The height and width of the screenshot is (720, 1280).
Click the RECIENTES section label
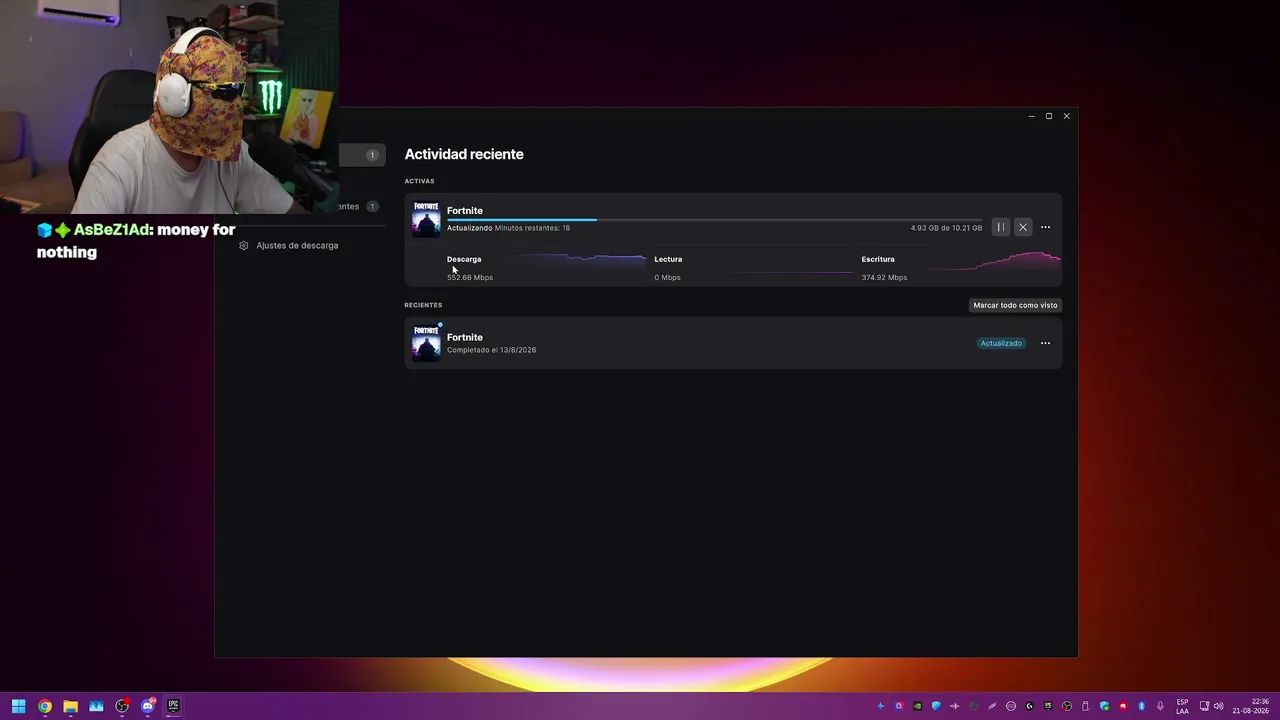pyautogui.click(x=423, y=305)
